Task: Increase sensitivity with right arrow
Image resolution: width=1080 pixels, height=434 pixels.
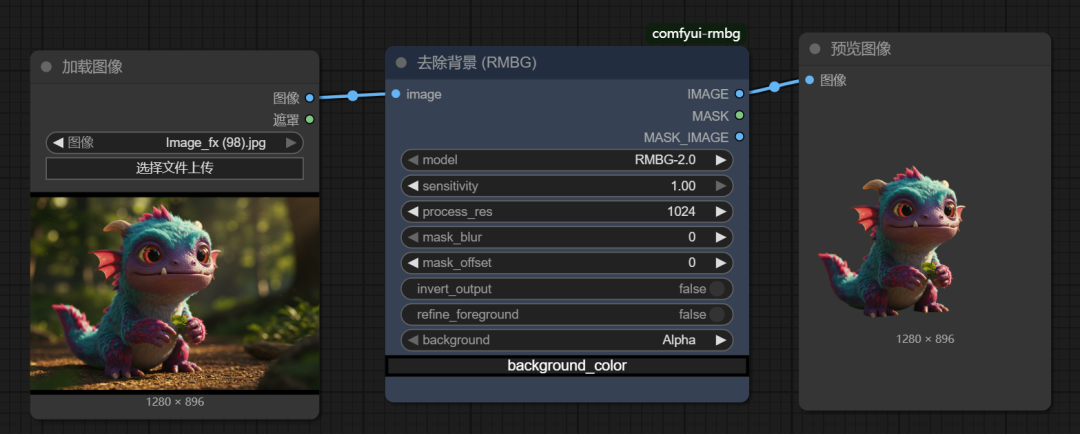Action: [x=720, y=186]
